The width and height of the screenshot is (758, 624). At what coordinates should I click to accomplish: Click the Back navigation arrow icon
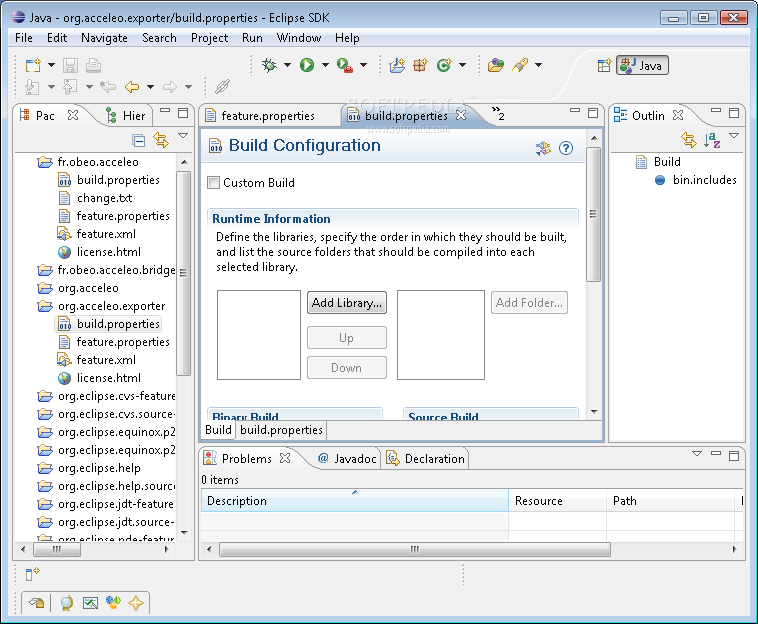(x=132, y=87)
